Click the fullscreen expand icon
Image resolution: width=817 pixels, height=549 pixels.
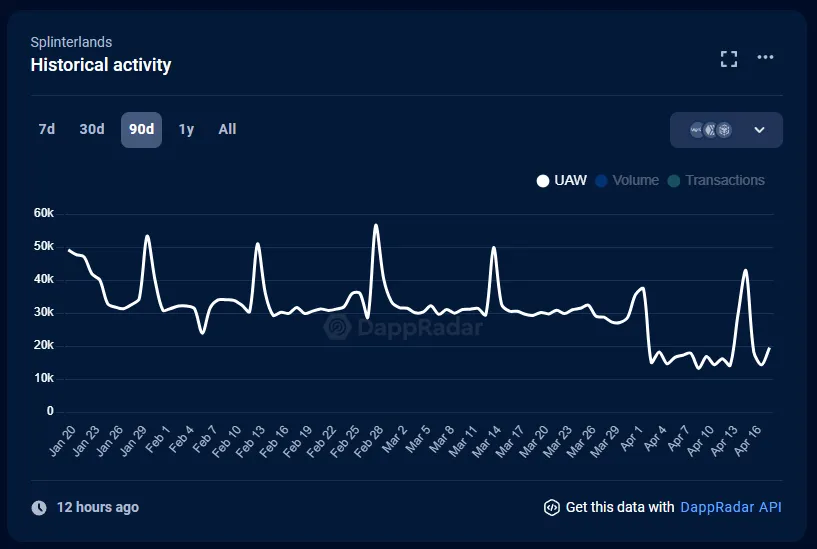pyautogui.click(x=729, y=58)
